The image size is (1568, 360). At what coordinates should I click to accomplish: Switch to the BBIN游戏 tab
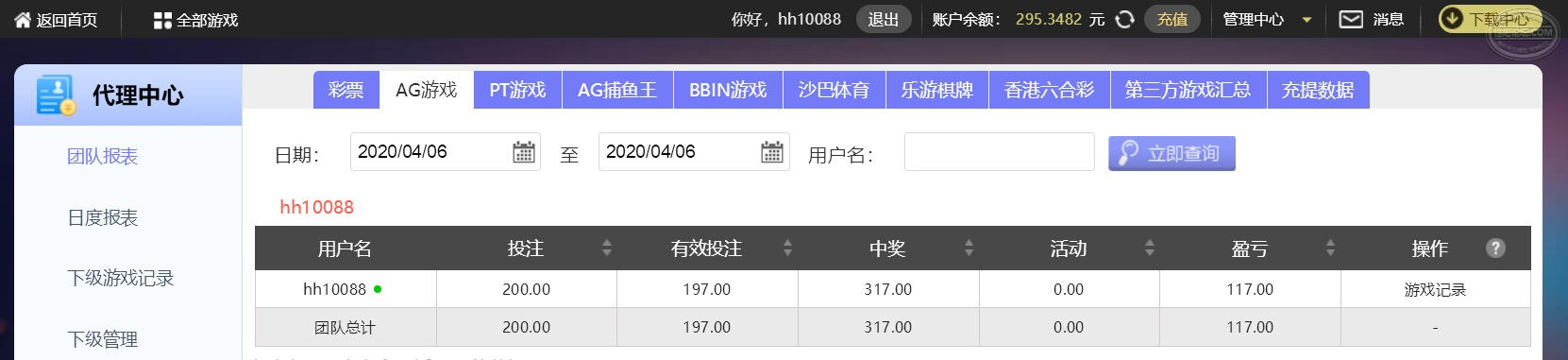coord(728,90)
